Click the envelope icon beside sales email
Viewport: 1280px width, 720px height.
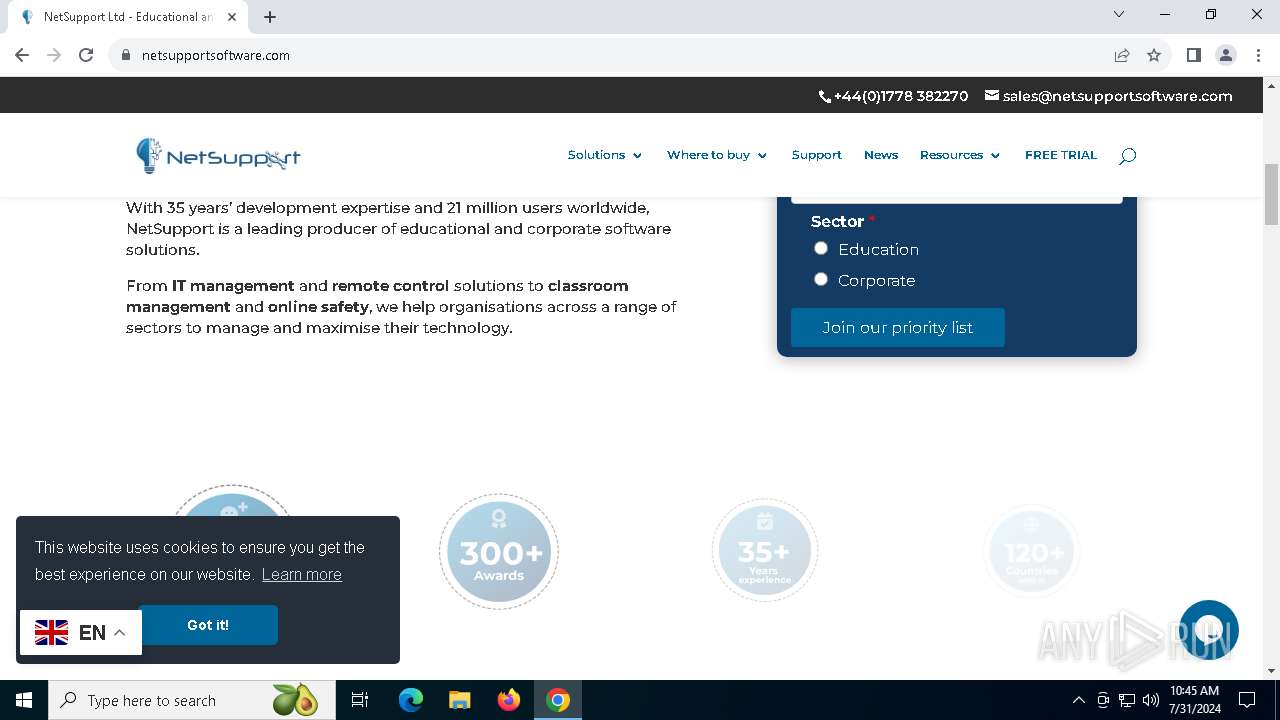(992, 96)
